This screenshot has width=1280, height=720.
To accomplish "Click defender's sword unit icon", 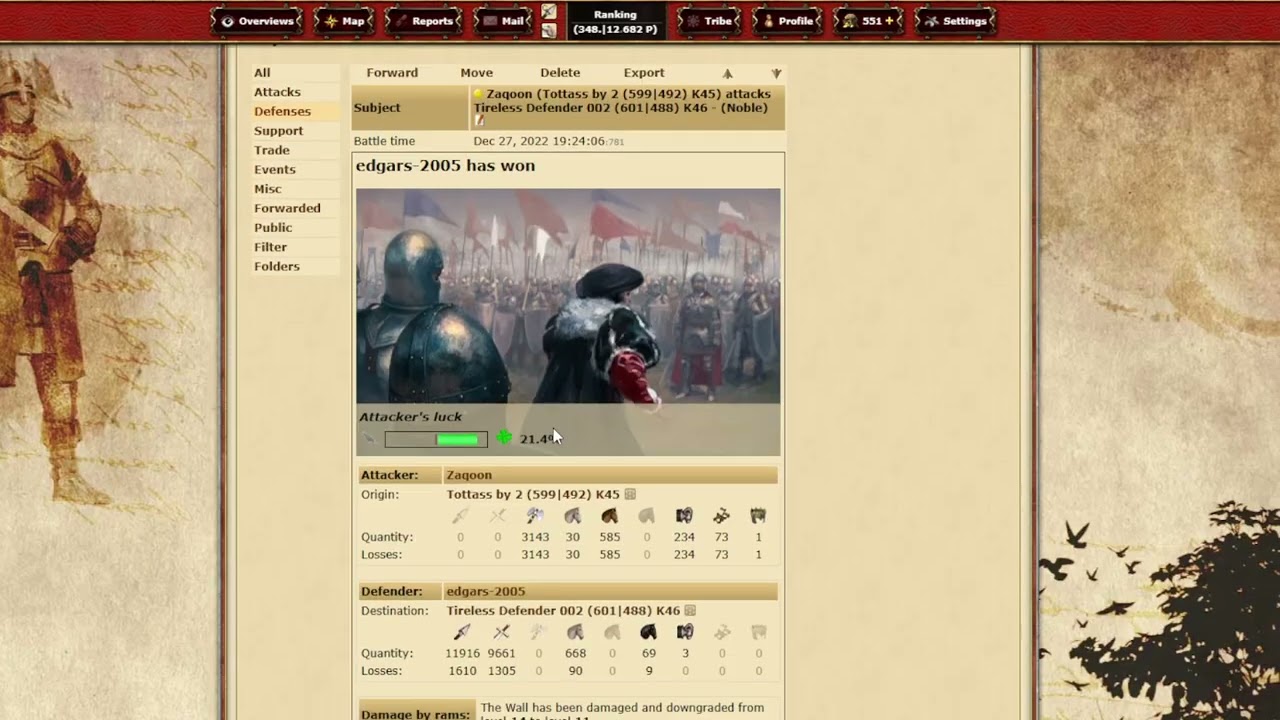I will tap(501, 632).
